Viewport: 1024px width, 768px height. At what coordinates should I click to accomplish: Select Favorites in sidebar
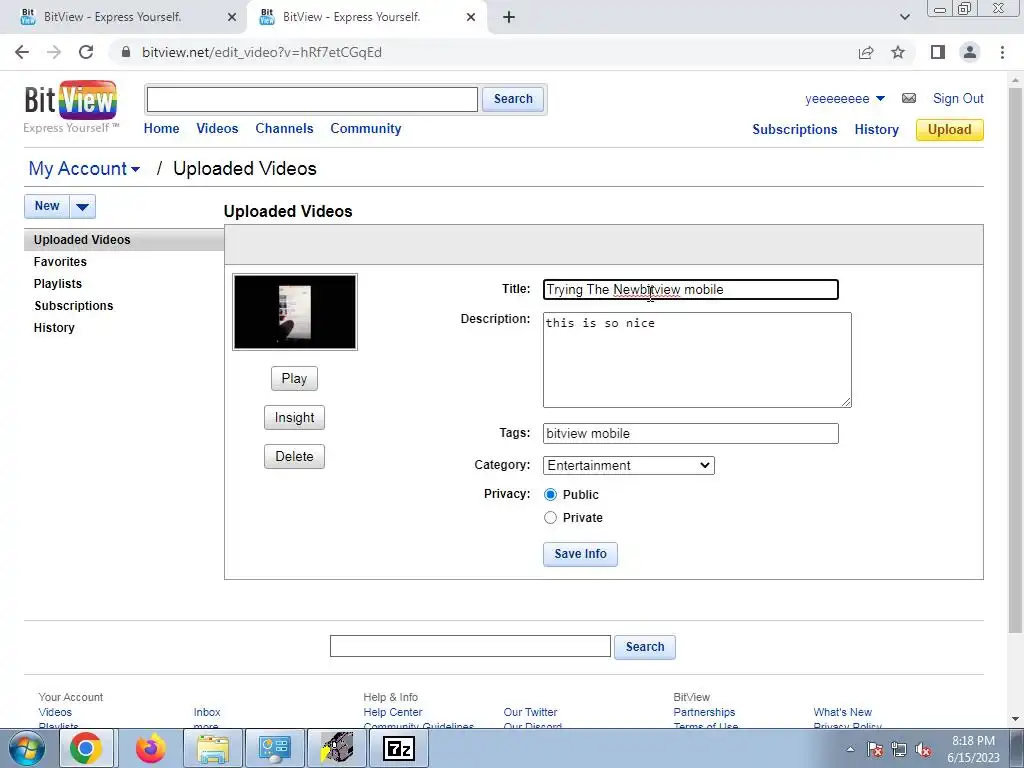click(60, 262)
